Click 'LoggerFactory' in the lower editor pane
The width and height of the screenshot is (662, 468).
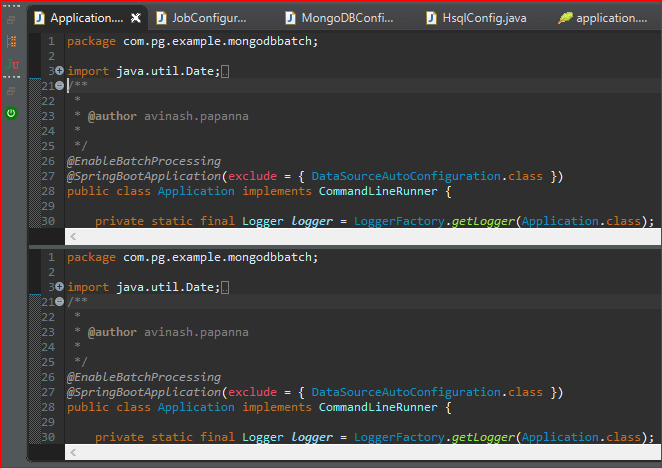tap(399, 437)
